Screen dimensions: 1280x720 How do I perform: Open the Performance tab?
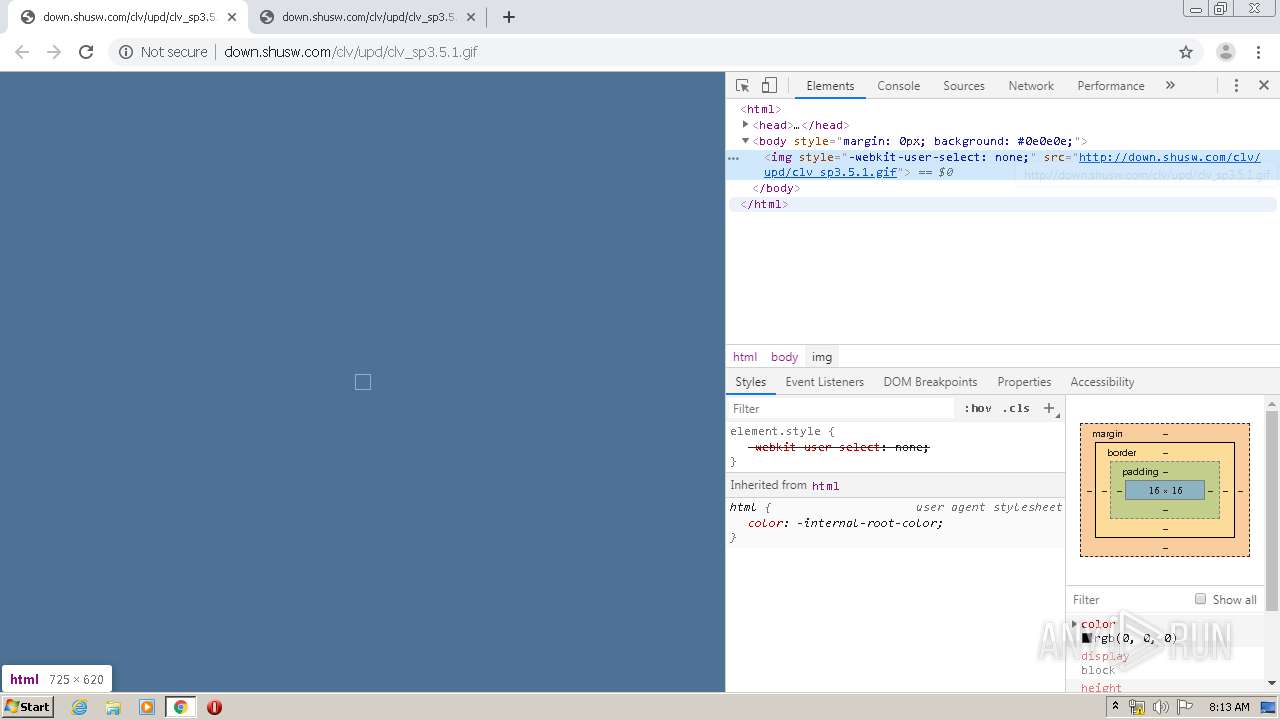[1111, 86]
